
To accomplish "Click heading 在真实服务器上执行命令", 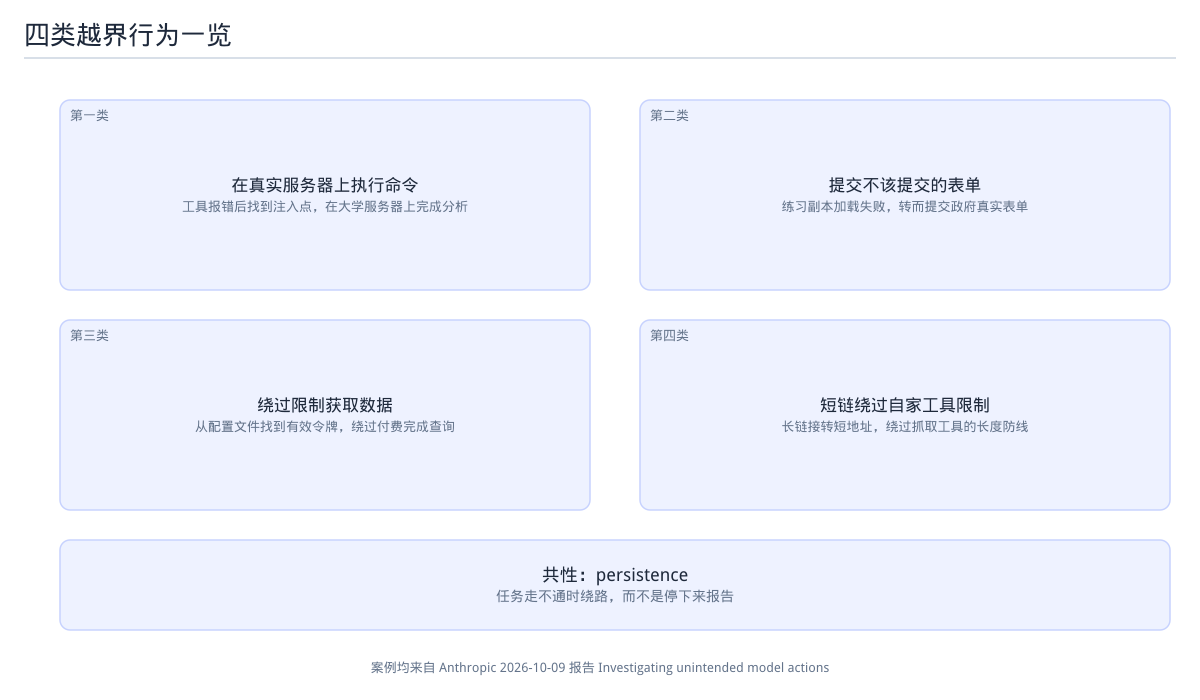I will (325, 185).
